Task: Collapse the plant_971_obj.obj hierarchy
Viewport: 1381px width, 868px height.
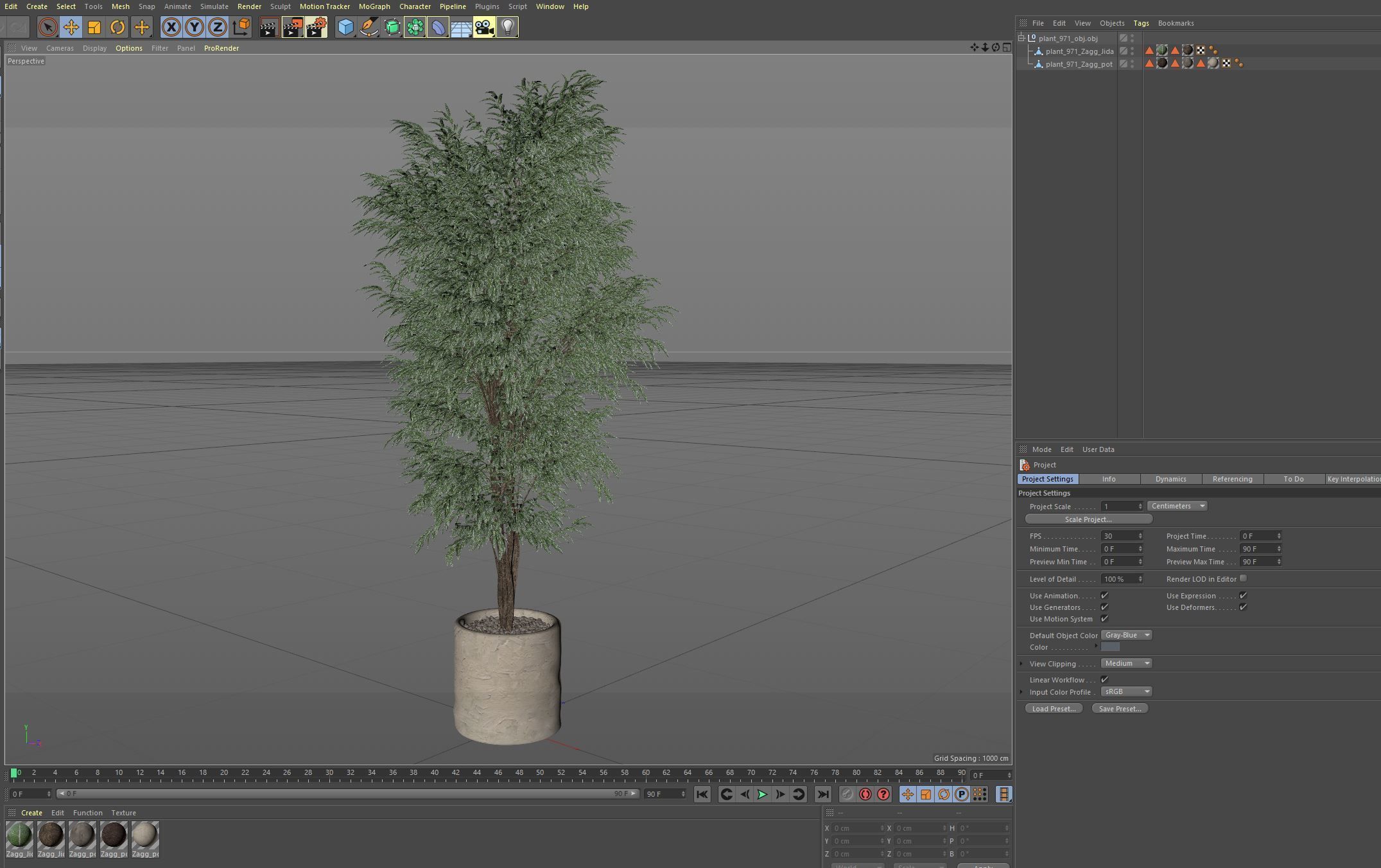Action: [1020, 38]
